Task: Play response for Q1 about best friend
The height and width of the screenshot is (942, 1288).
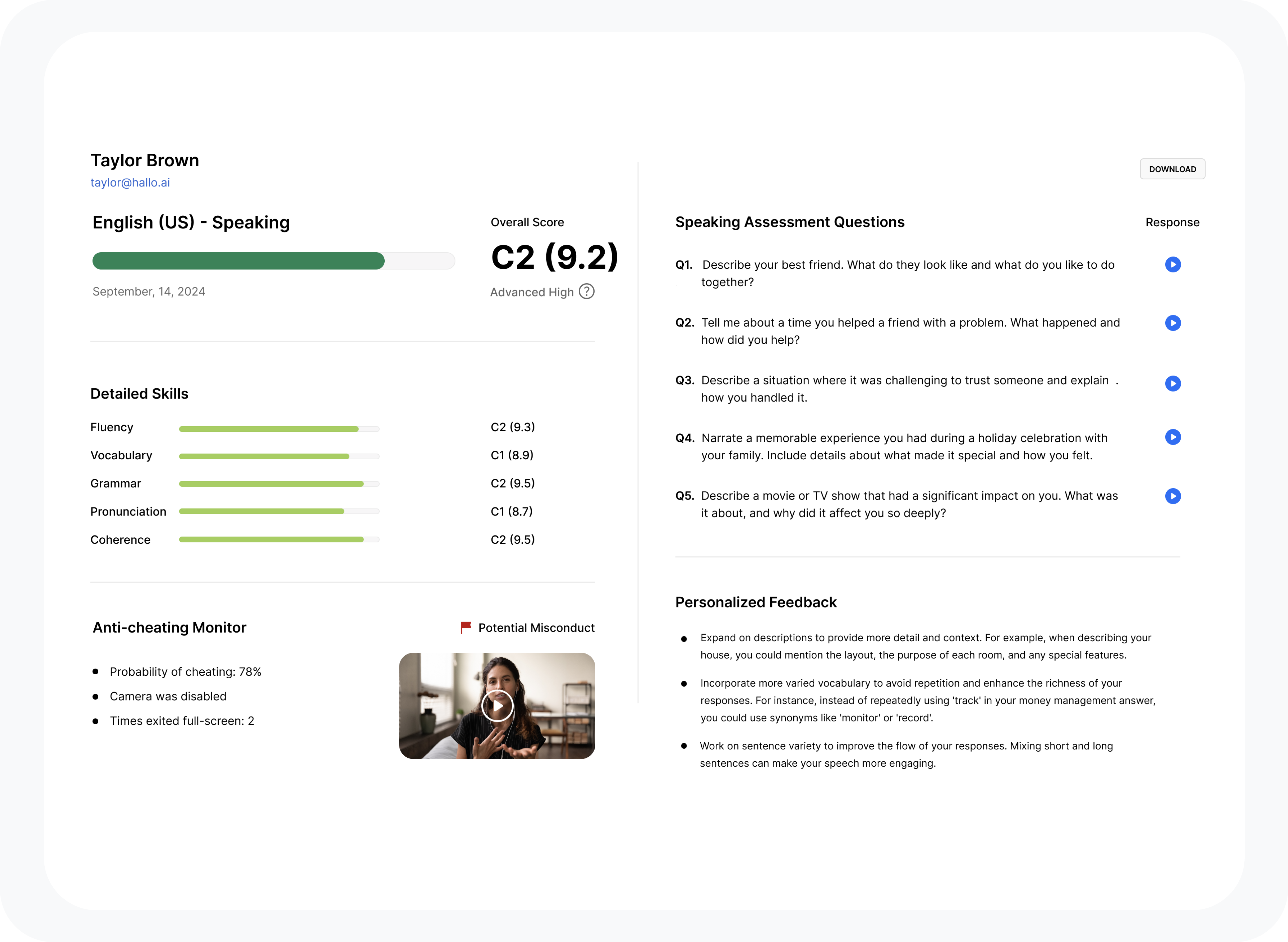Action: point(1173,264)
